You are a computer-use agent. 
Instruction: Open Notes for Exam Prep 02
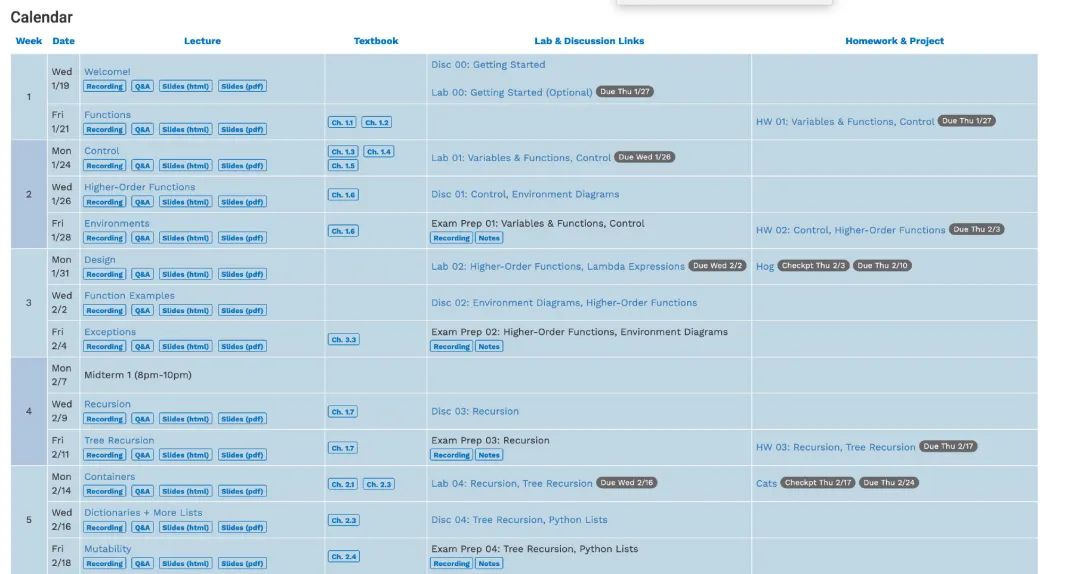click(x=489, y=347)
